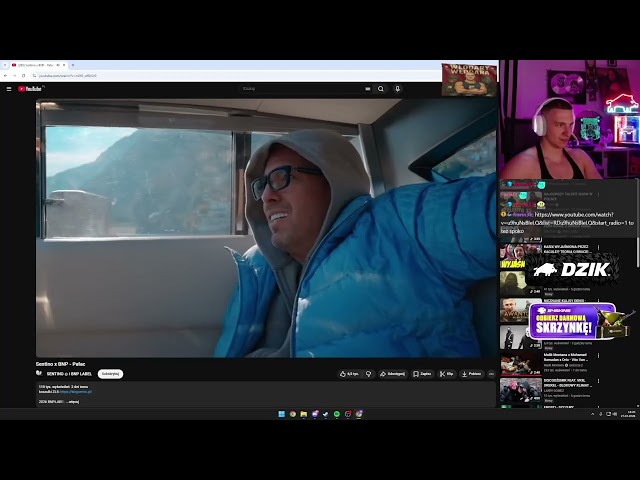The image size is (640, 480).
Task: Open the tab search dropdown arrow
Action: (5, 65)
